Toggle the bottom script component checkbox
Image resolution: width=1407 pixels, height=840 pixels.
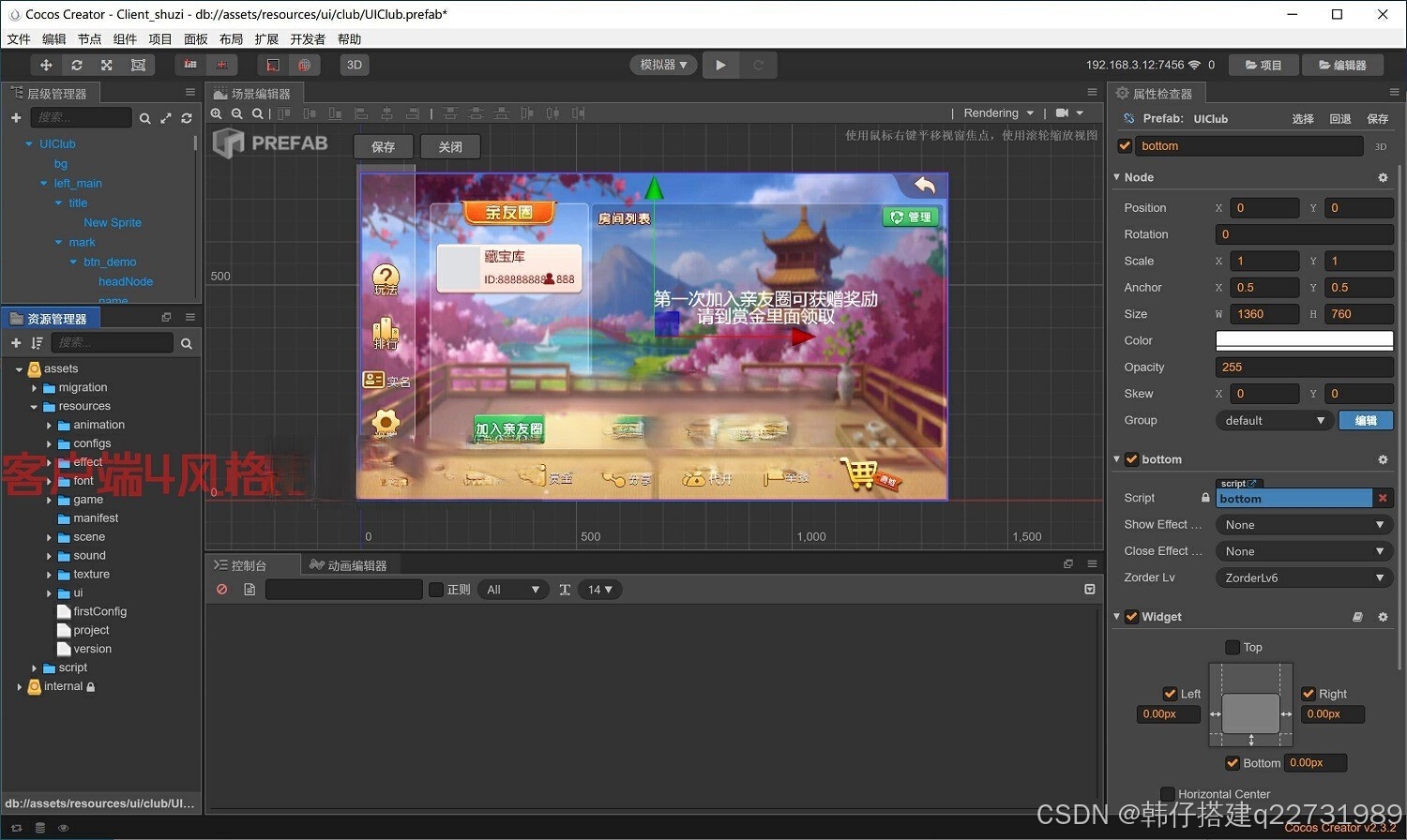1131,459
